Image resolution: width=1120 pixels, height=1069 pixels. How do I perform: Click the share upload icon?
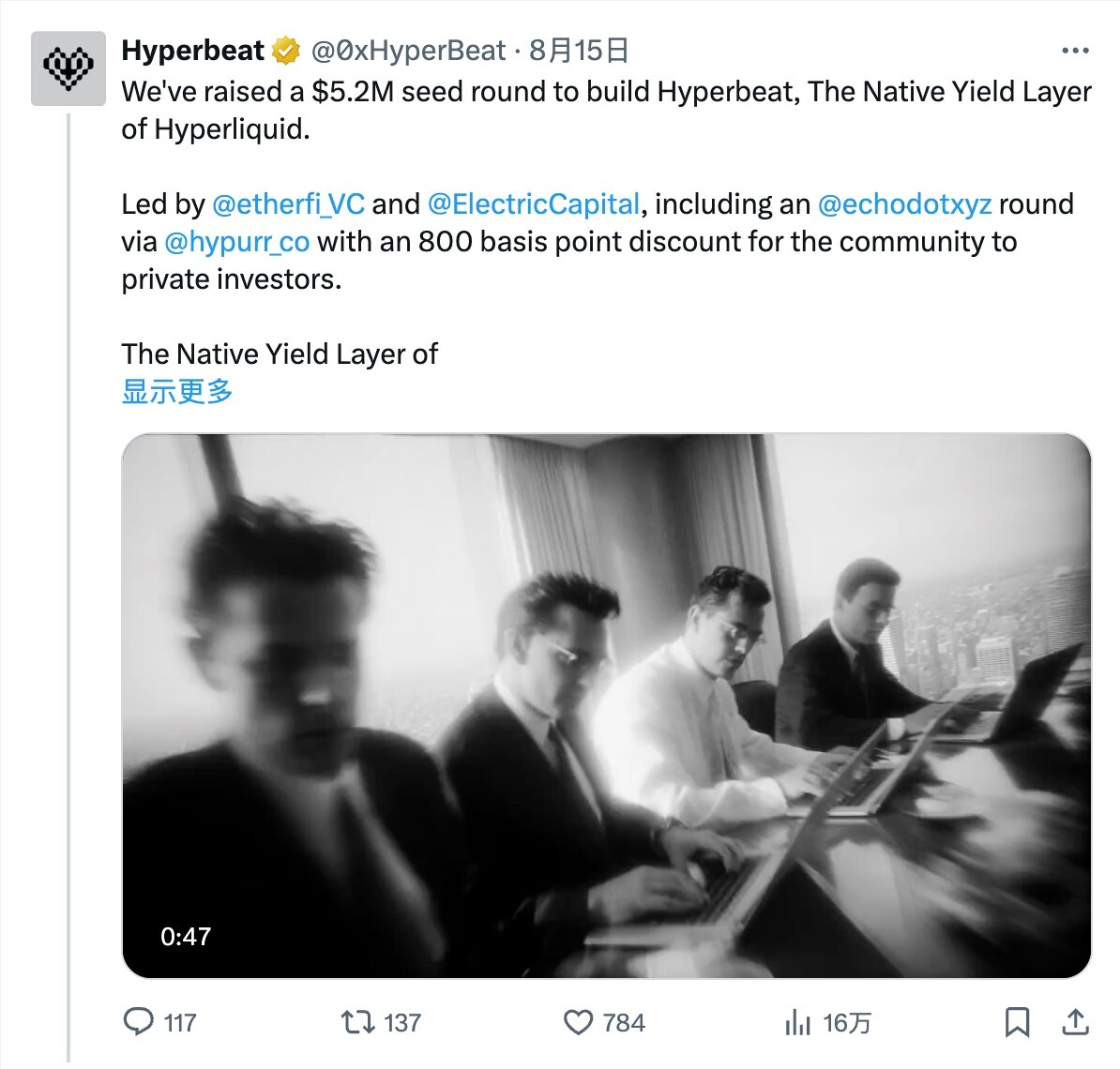point(1075,1022)
